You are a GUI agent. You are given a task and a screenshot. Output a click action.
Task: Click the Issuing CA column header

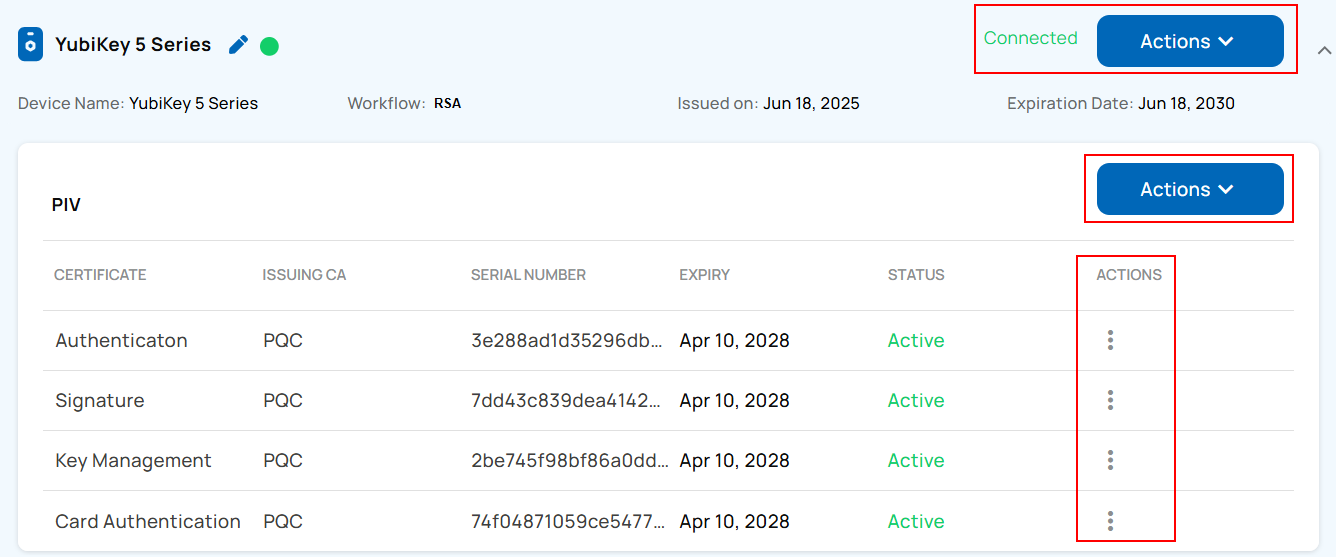[304, 275]
